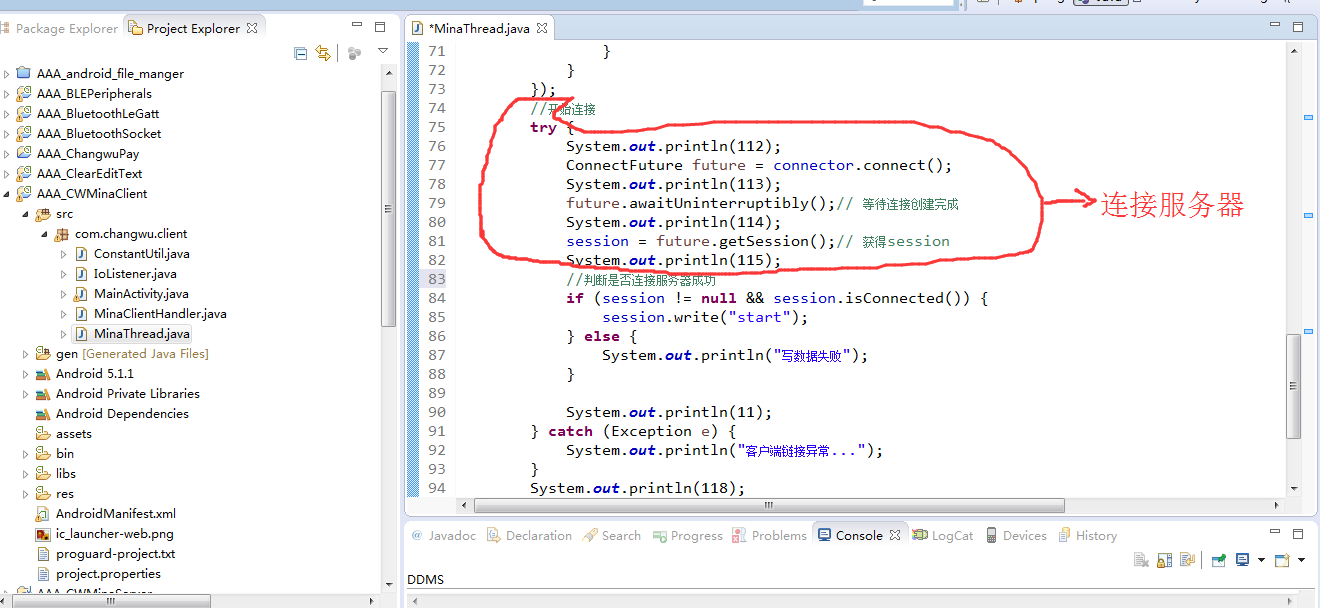Open the History tab
Viewport: 1320px width, 608px height.
click(x=1087, y=536)
